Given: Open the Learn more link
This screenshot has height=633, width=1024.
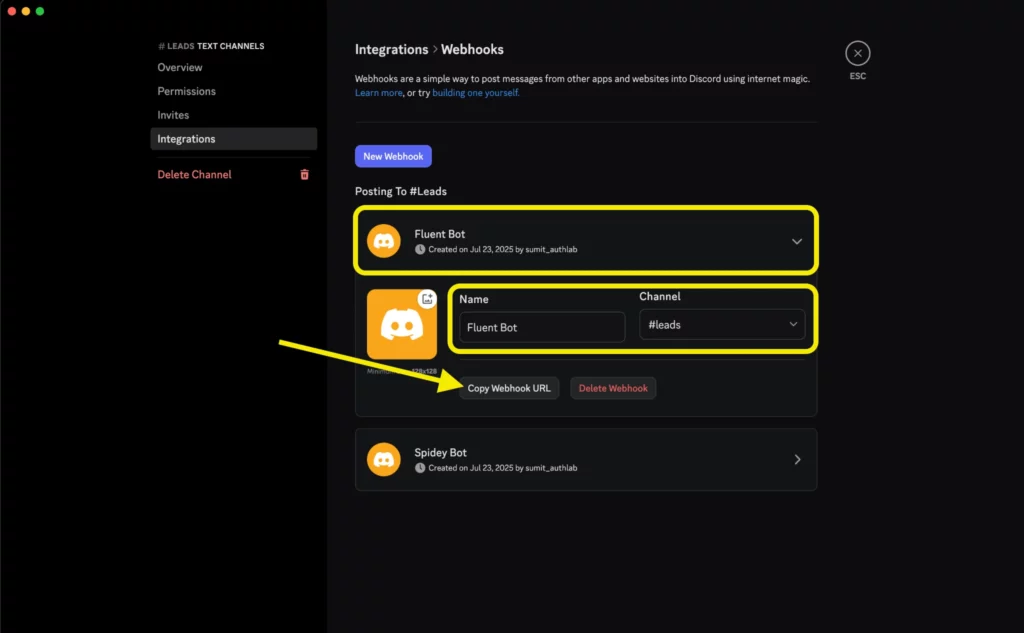Looking at the screenshot, I should tap(377, 92).
